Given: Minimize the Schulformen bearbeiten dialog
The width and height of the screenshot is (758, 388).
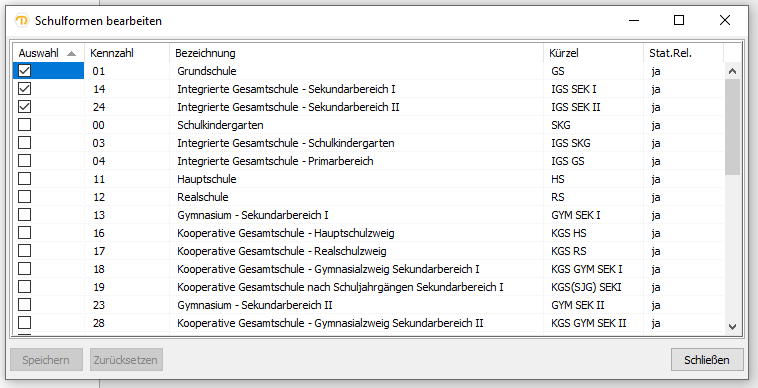Looking at the screenshot, I should tap(634, 20).
